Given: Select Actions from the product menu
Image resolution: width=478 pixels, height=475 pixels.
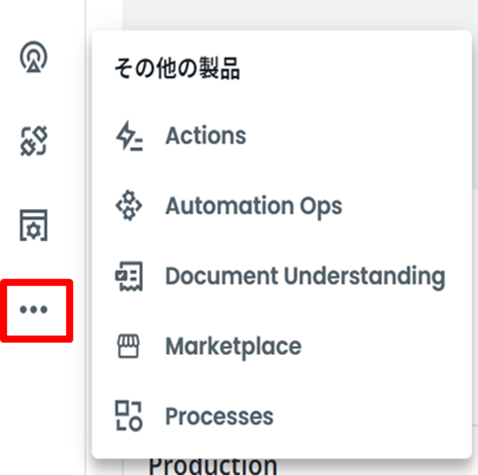Looking at the screenshot, I should click(x=206, y=136).
